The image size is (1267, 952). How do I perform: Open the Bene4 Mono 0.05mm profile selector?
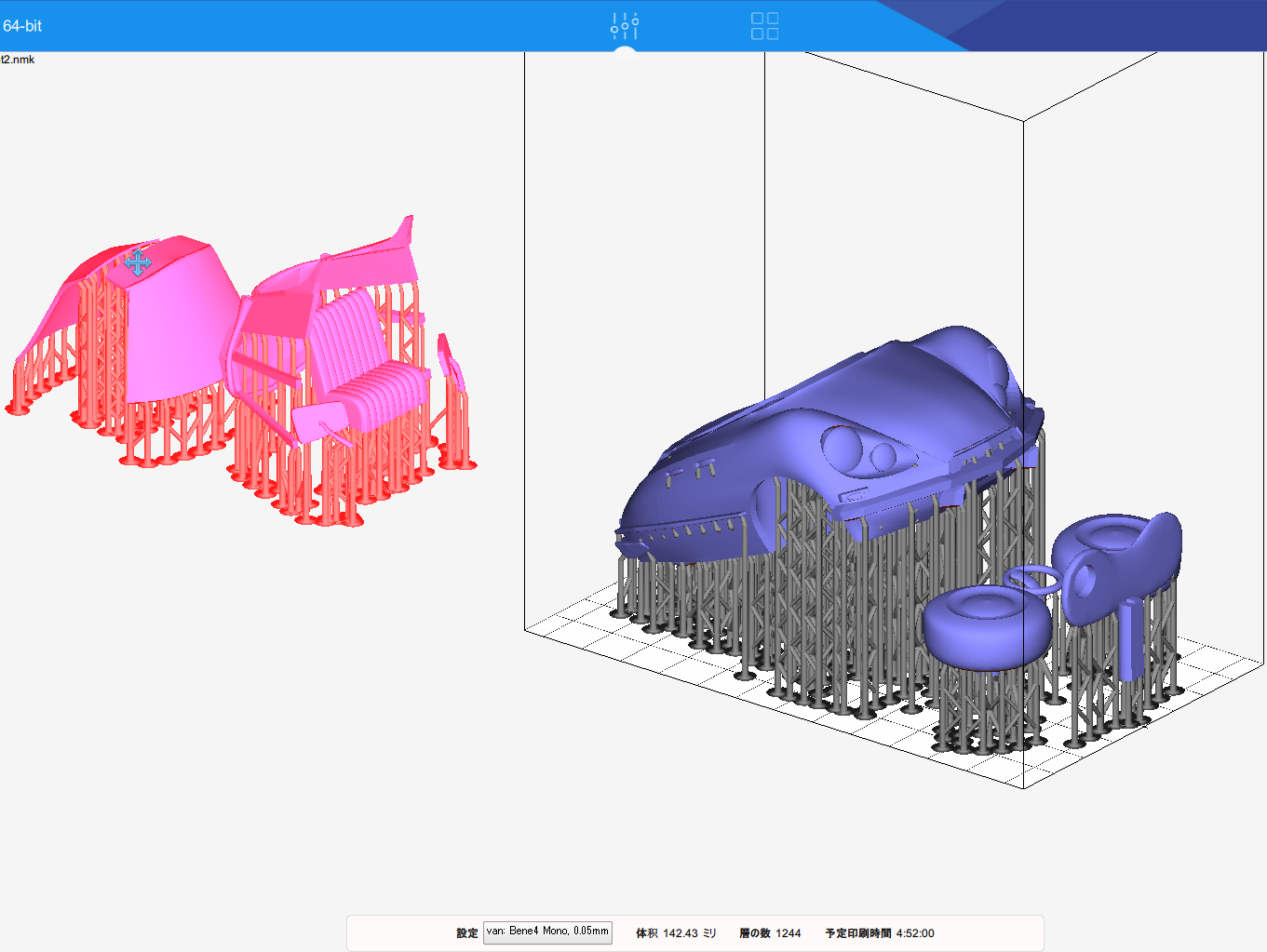pyautogui.click(x=547, y=932)
